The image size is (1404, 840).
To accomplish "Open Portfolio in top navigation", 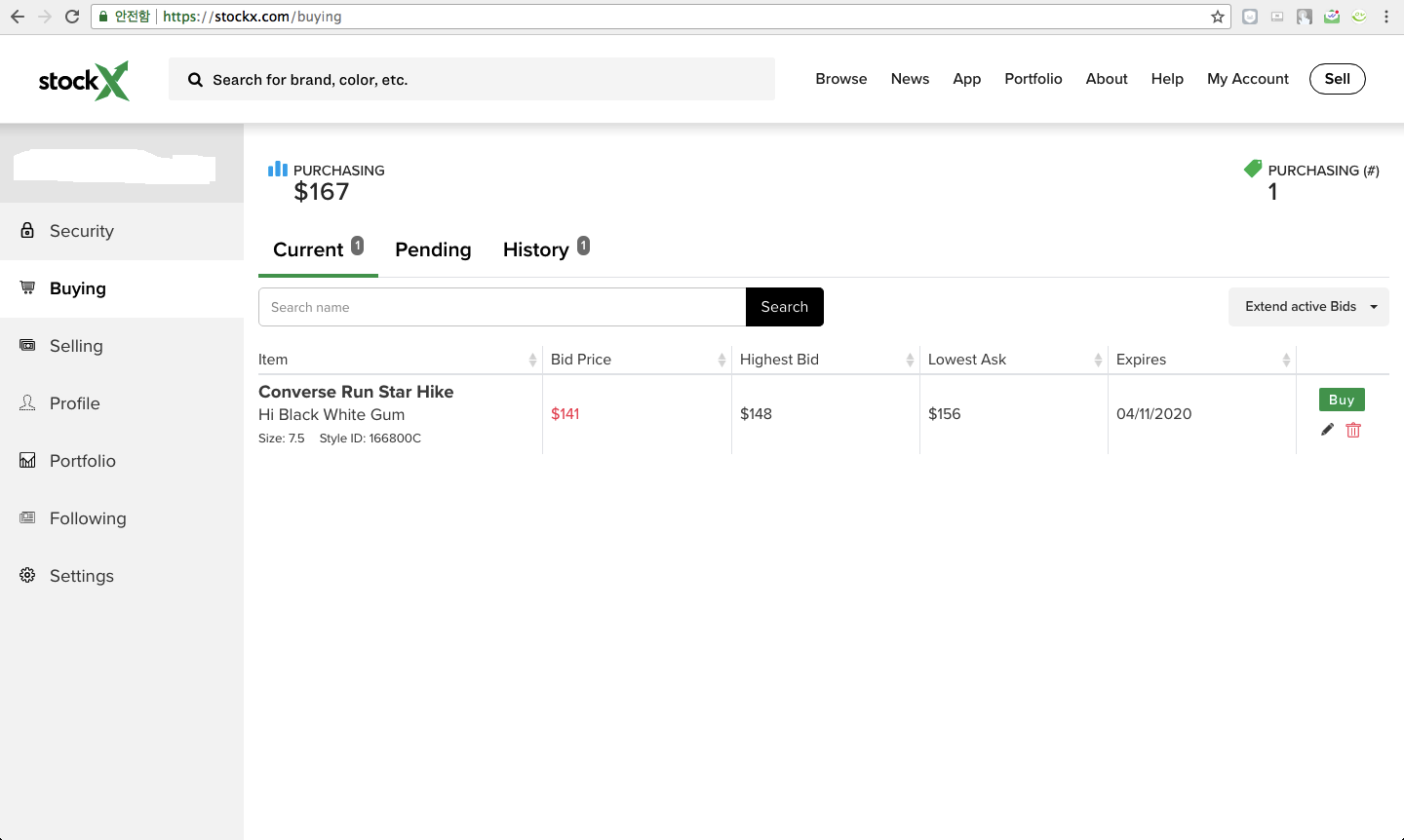I will coord(1033,79).
